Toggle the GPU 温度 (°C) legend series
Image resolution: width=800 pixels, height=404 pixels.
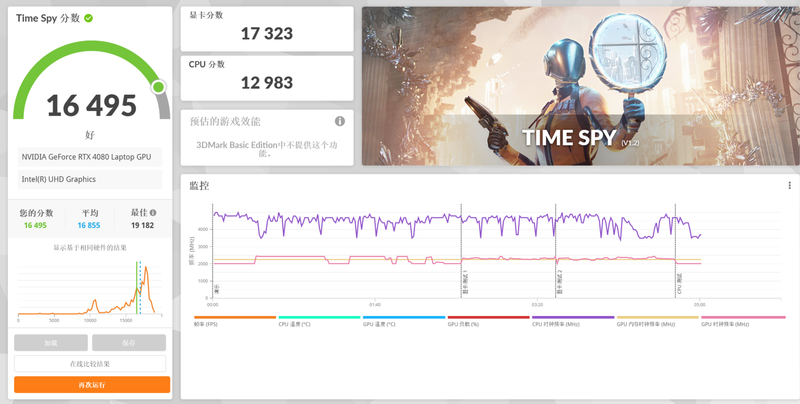pos(404,321)
